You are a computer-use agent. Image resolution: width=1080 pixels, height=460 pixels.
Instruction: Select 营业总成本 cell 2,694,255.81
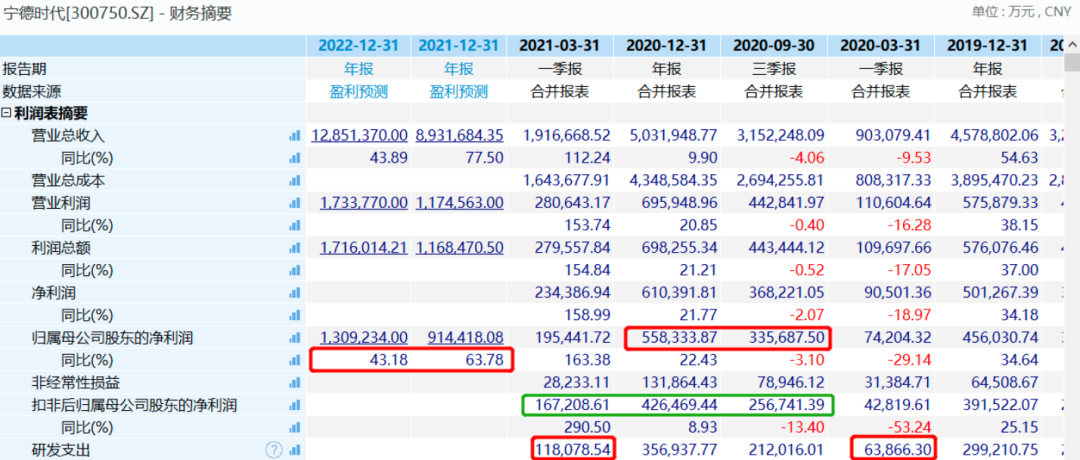780,181
